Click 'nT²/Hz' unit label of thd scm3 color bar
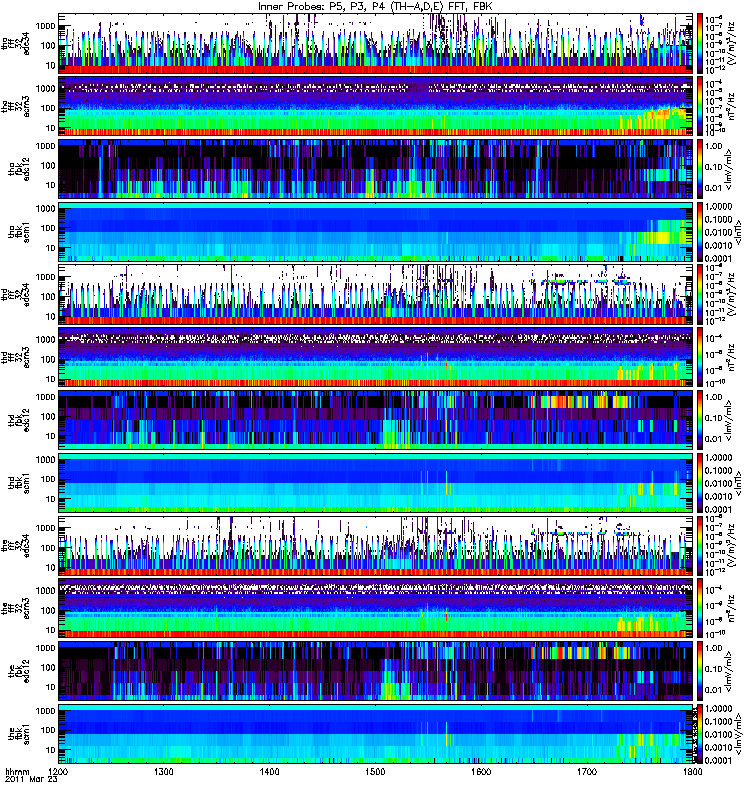The image size is (750, 800). 731,357
